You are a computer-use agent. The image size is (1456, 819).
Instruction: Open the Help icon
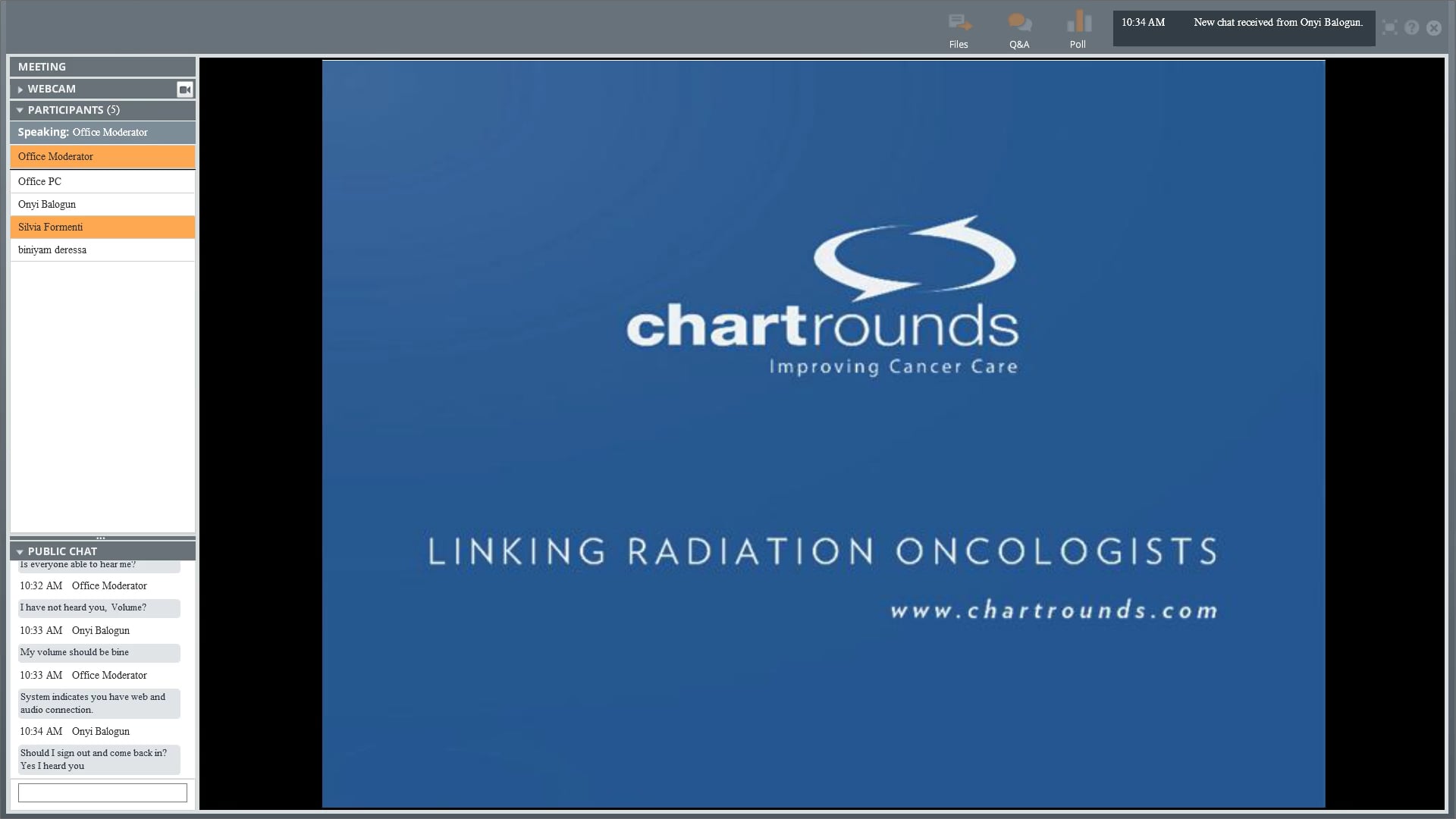[x=1412, y=27]
